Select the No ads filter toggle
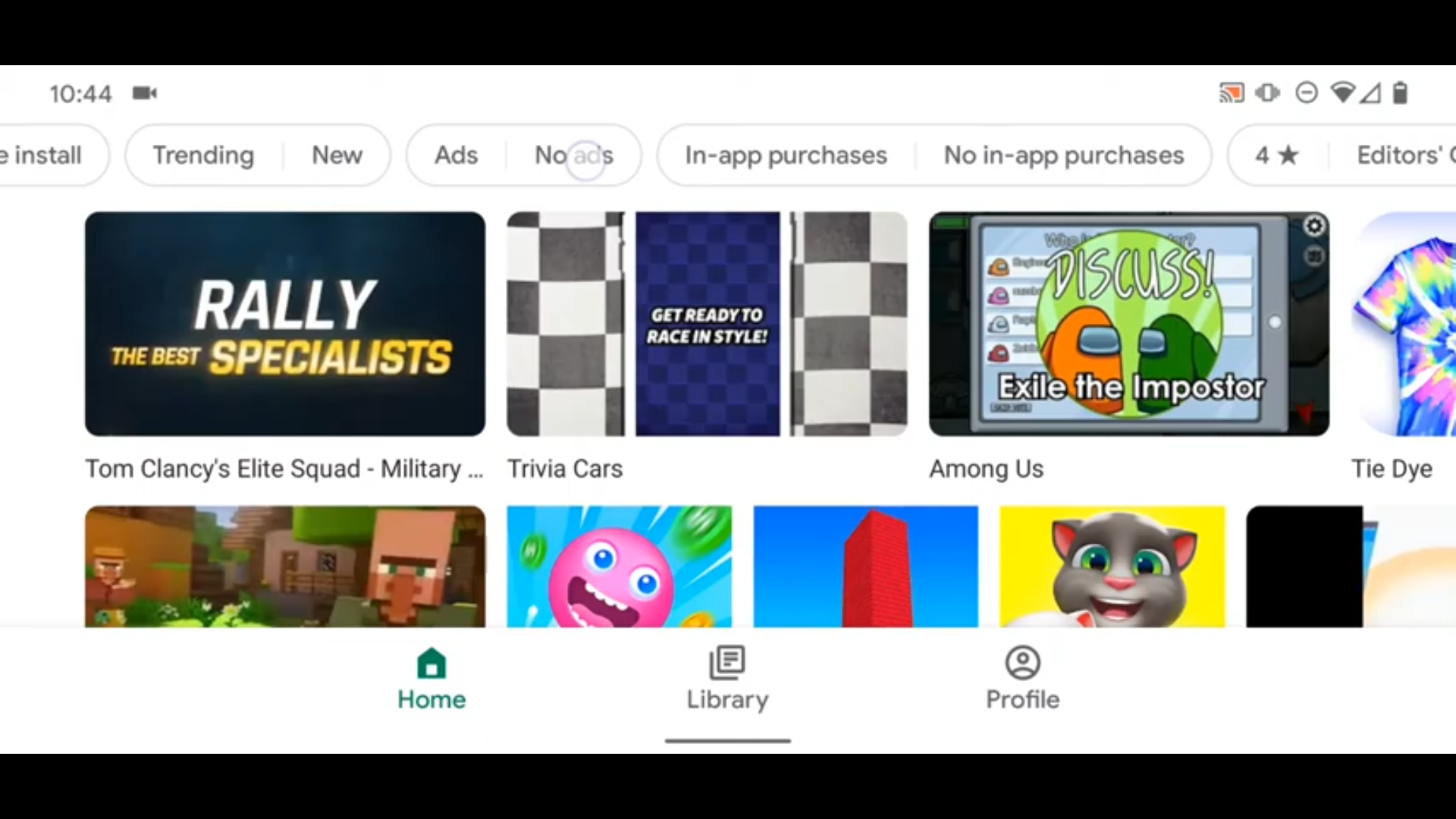 click(573, 154)
